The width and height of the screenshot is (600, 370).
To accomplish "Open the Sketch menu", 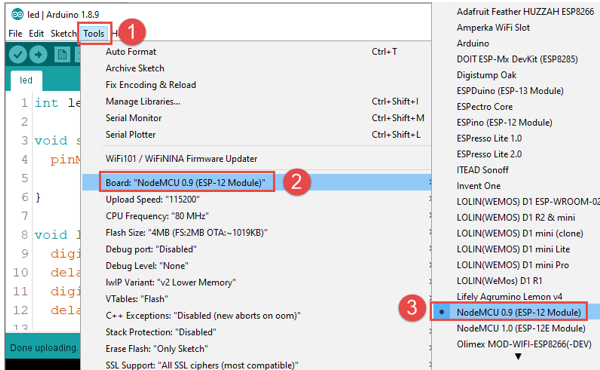I will [x=64, y=34].
